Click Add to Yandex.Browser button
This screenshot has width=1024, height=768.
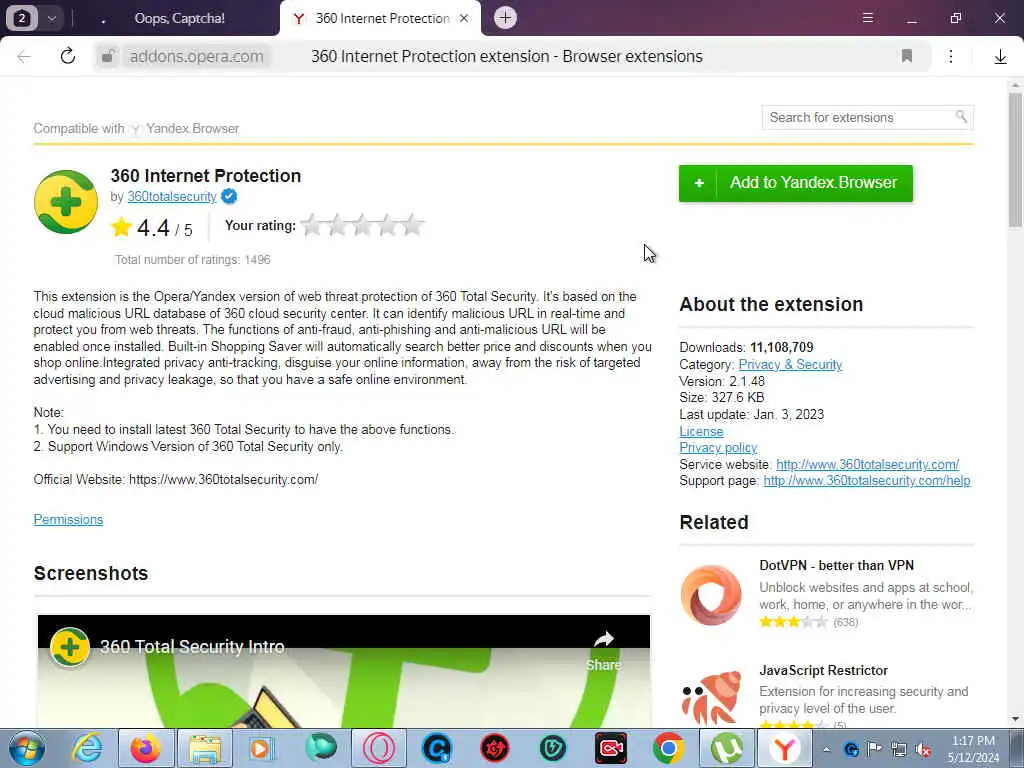tap(796, 183)
